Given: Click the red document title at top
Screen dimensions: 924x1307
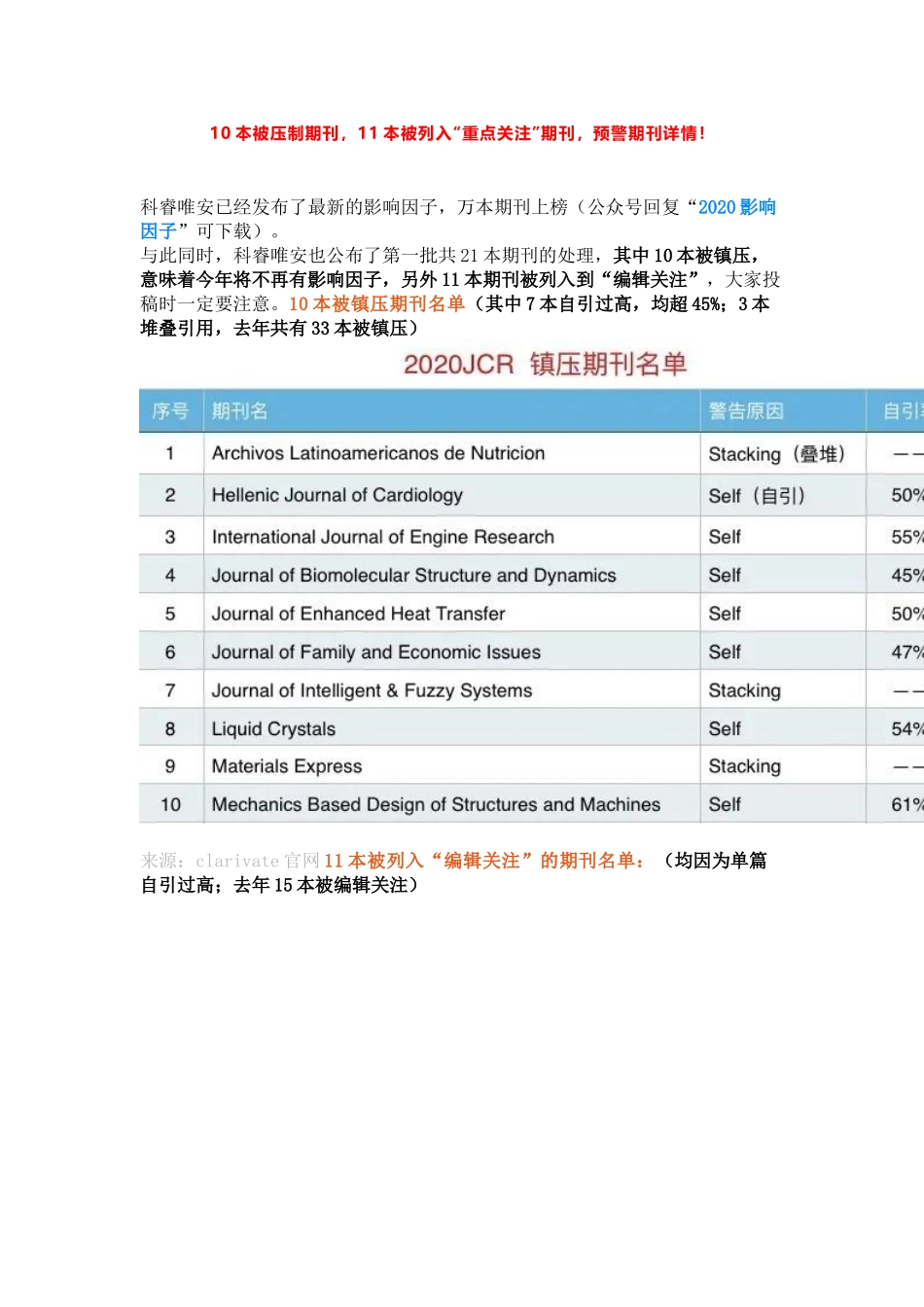Looking at the screenshot, I should [x=457, y=133].
